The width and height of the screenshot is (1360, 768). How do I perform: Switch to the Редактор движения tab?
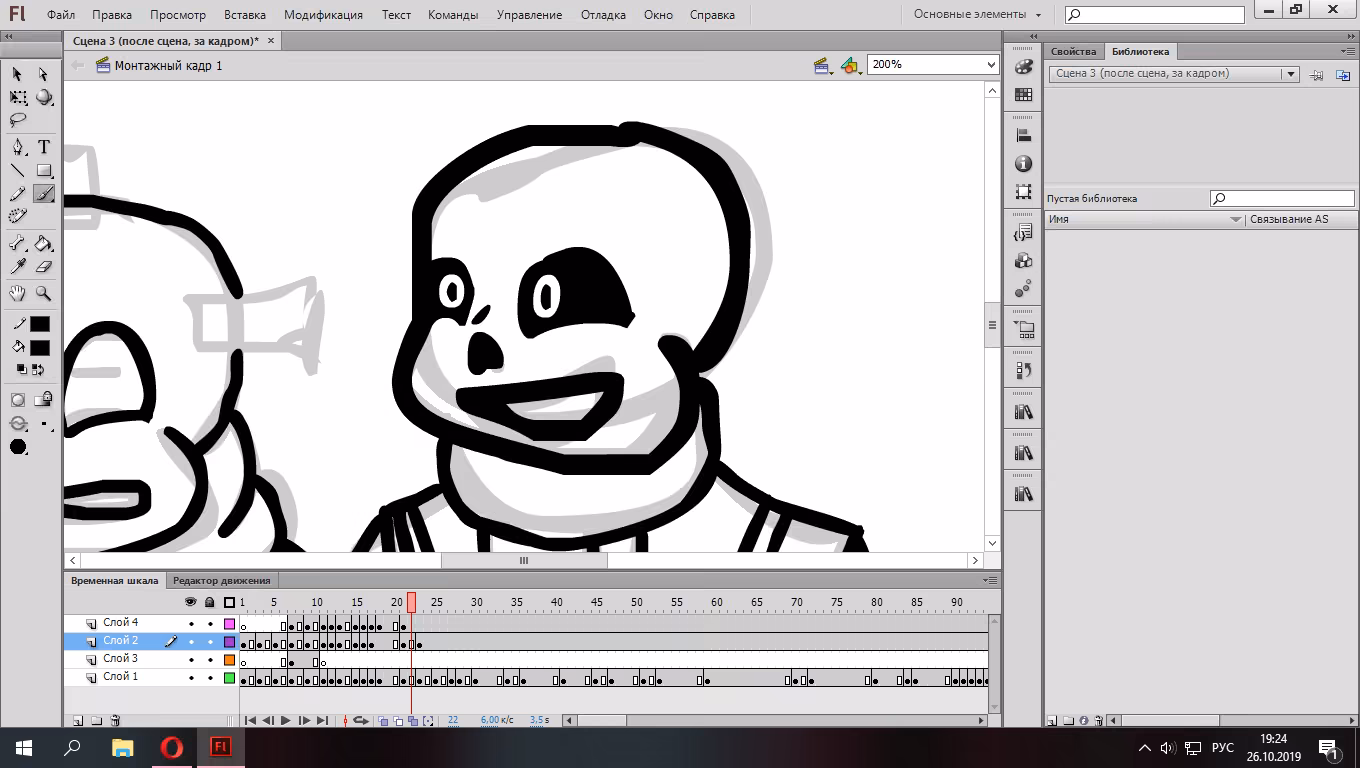pyautogui.click(x=221, y=580)
